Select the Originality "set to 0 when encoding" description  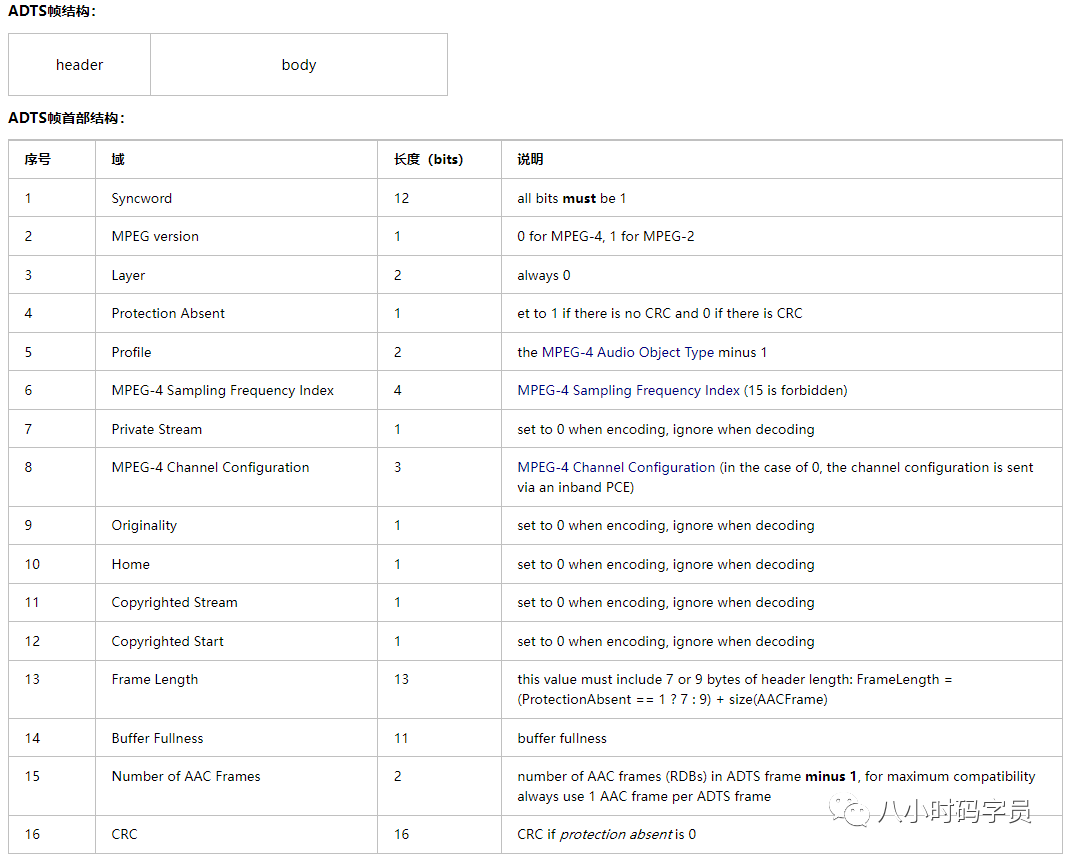[x=666, y=525]
